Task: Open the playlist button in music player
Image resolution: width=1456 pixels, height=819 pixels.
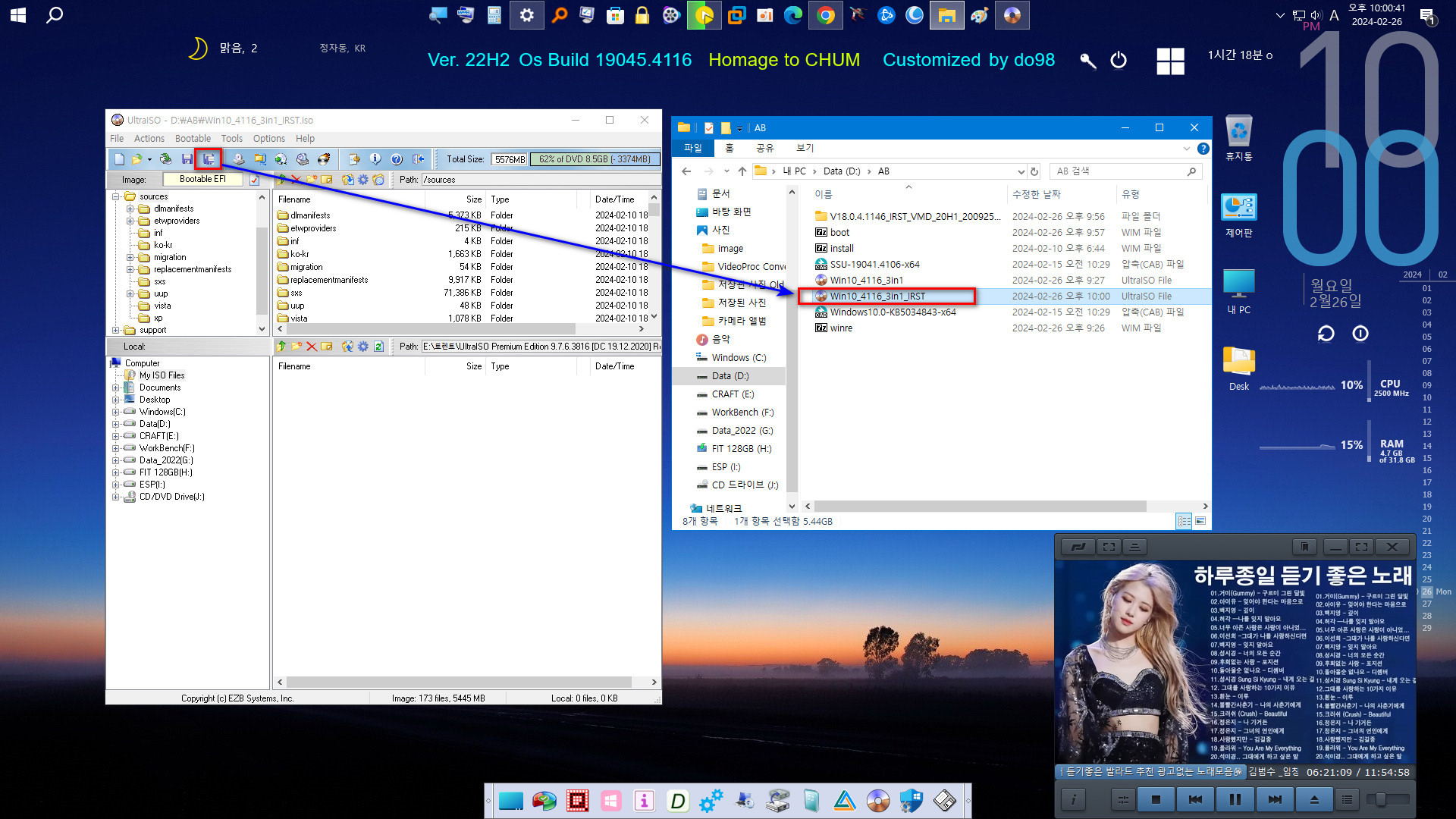Action: click(1347, 799)
